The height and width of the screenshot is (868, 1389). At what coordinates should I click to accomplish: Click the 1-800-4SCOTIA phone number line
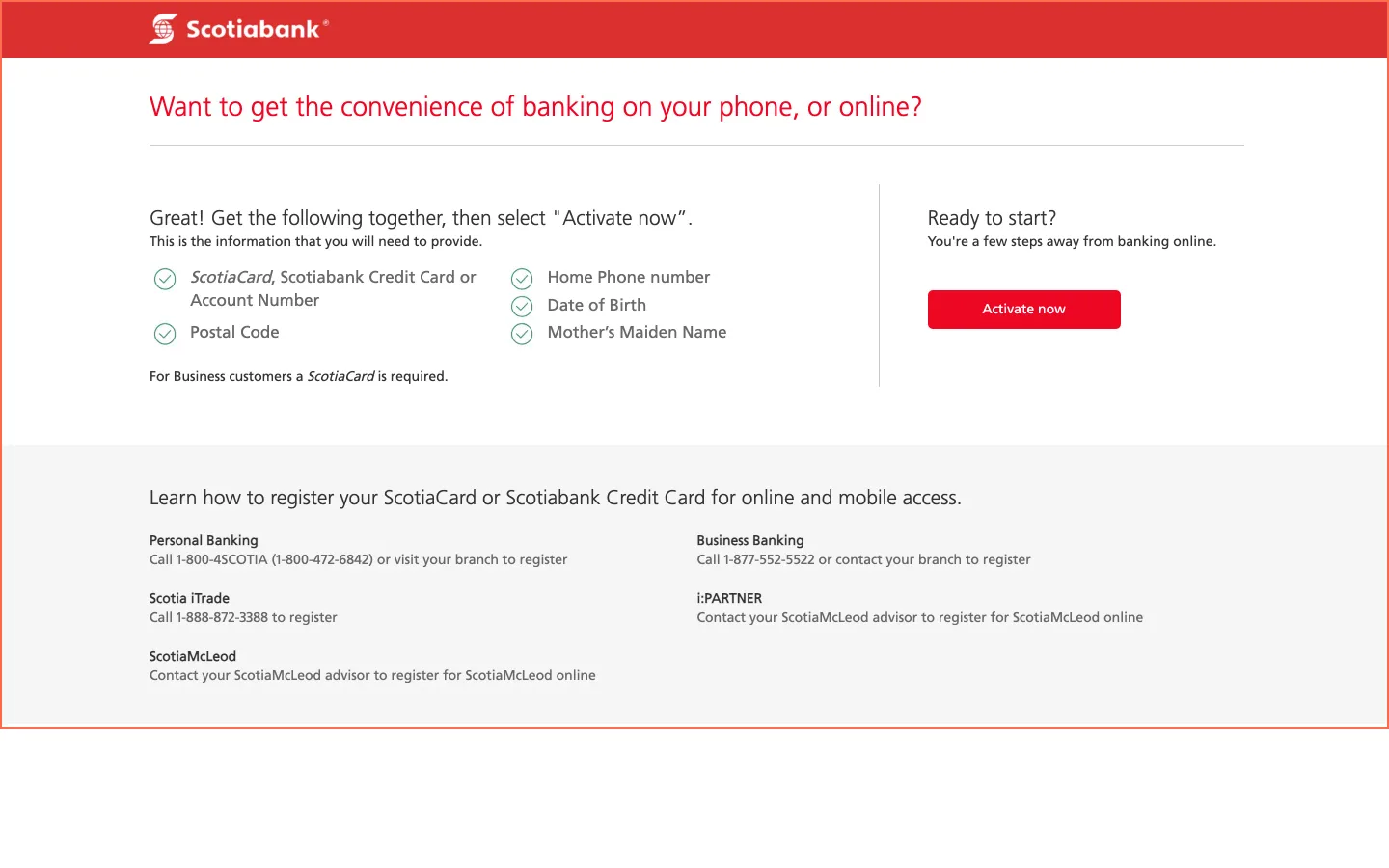(358, 559)
